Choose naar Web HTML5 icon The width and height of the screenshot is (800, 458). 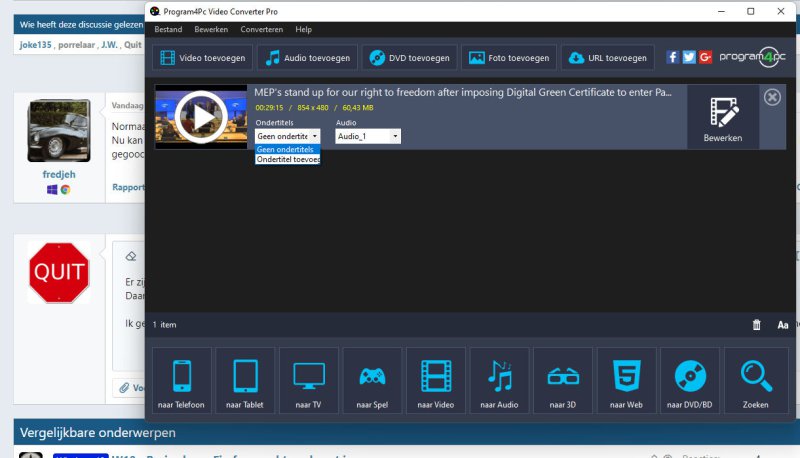tap(626, 379)
